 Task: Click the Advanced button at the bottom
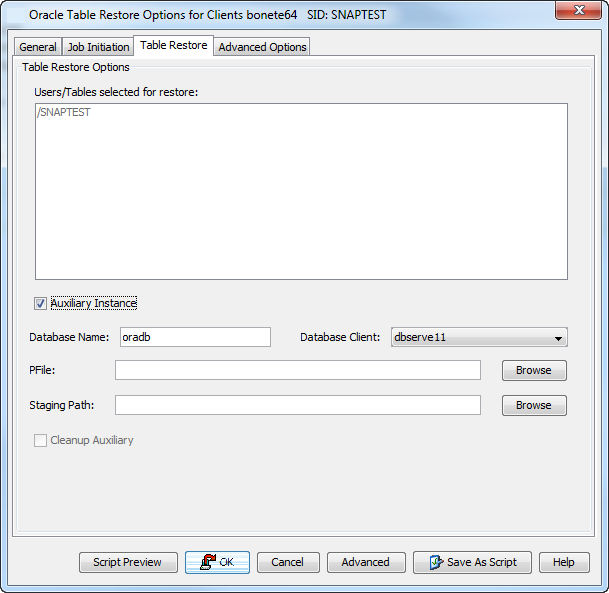pos(365,562)
